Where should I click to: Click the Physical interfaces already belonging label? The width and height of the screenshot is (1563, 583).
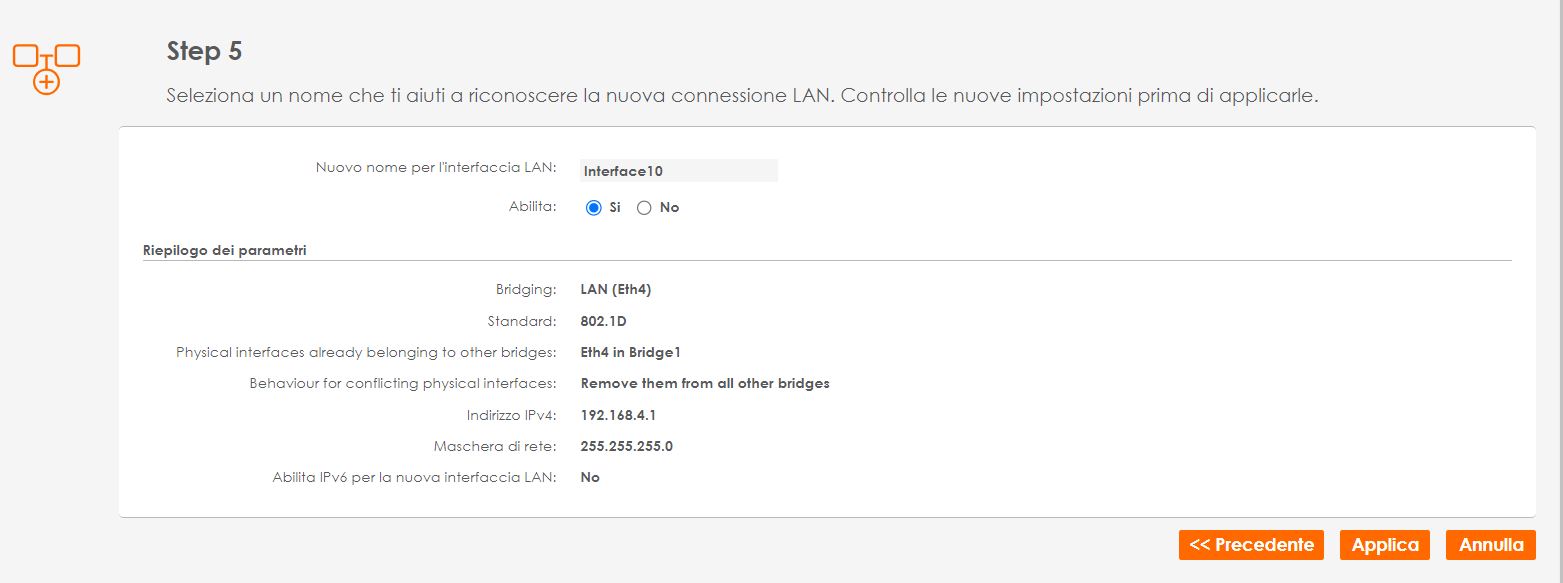click(x=366, y=353)
